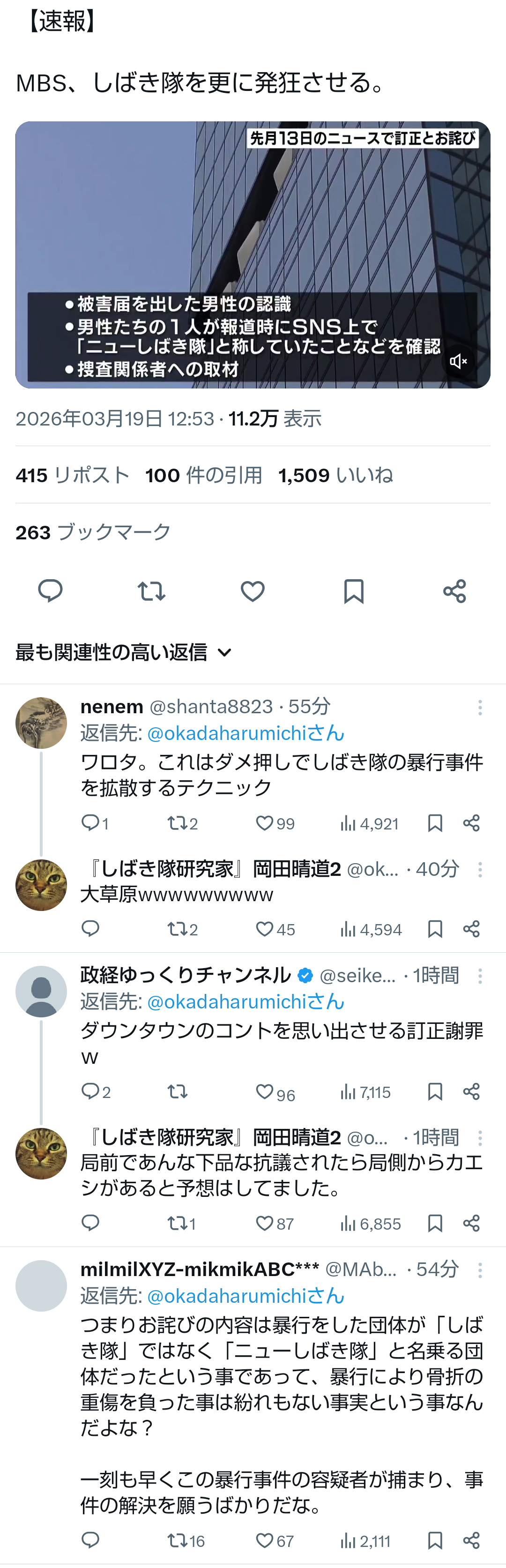
Task: Open @okadaharumichi mention in nenem's reply
Action: click(246, 733)
